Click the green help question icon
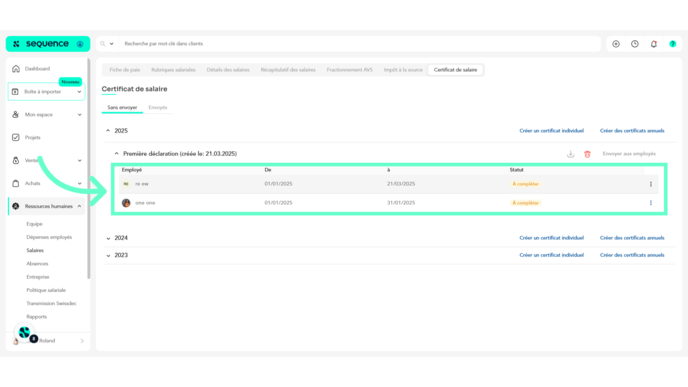 [x=673, y=44]
